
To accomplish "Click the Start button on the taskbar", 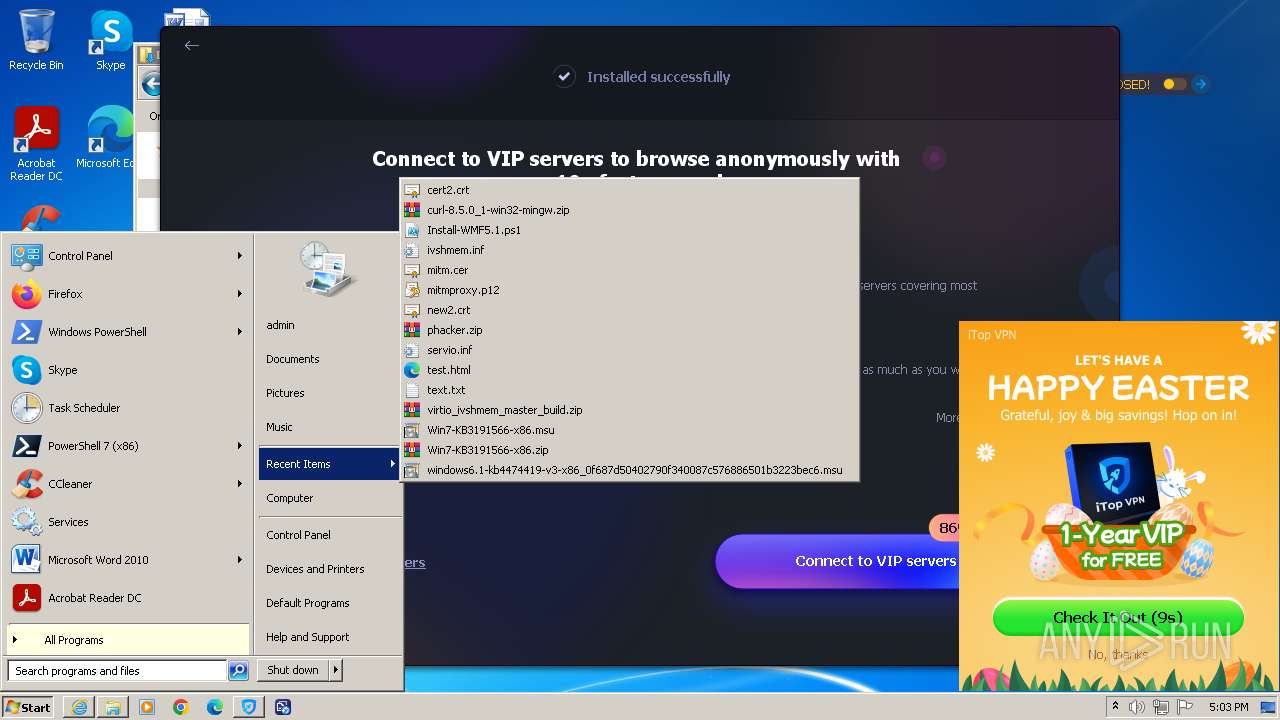I will [x=28, y=707].
